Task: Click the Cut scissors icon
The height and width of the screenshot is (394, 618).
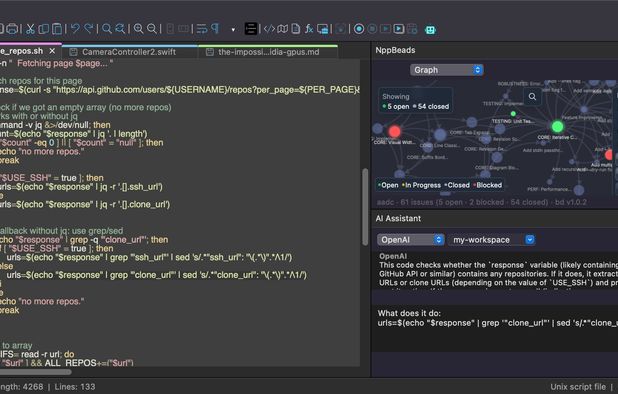Action: pyautogui.click(x=30, y=29)
